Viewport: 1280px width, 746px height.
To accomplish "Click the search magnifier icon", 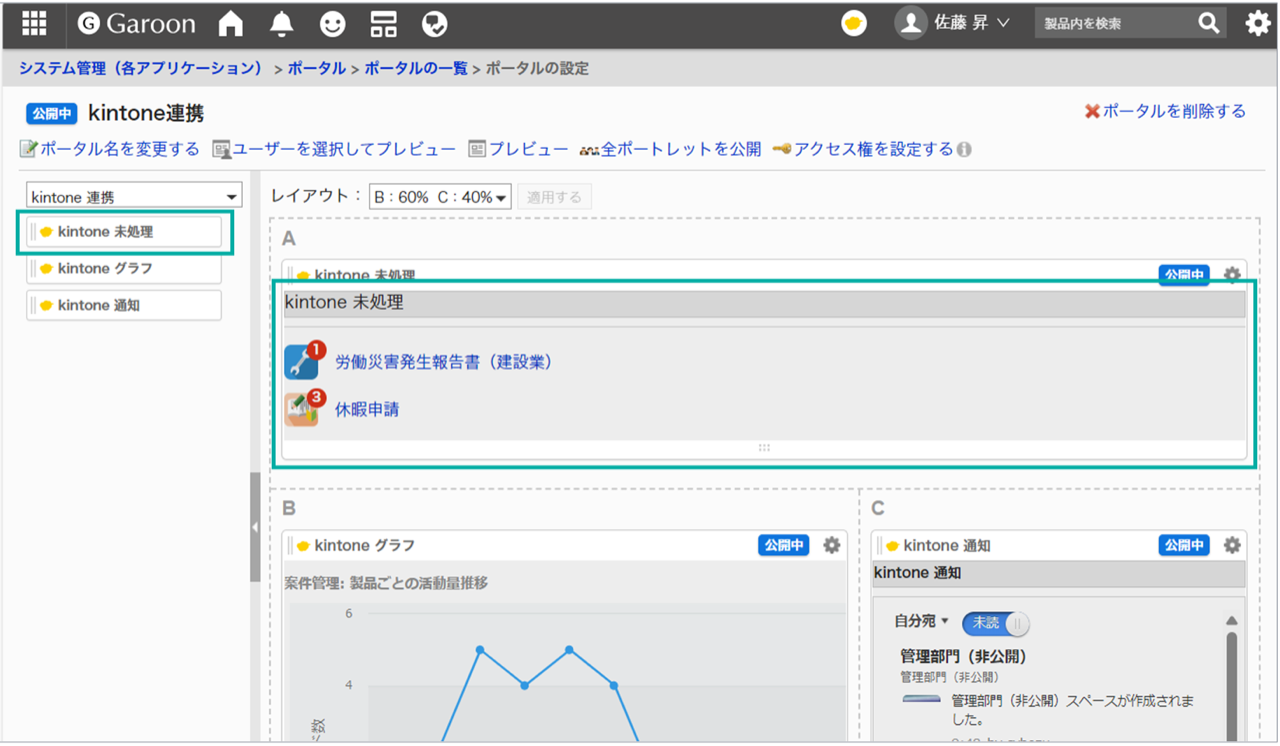I will click(x=1209, y=23).
